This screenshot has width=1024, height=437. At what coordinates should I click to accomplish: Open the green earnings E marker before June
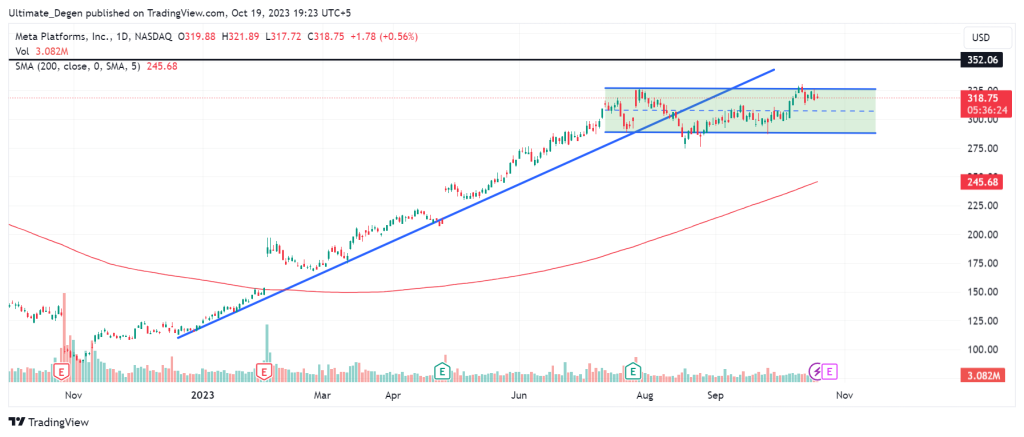pyautogui.click(x=443, y=372)
